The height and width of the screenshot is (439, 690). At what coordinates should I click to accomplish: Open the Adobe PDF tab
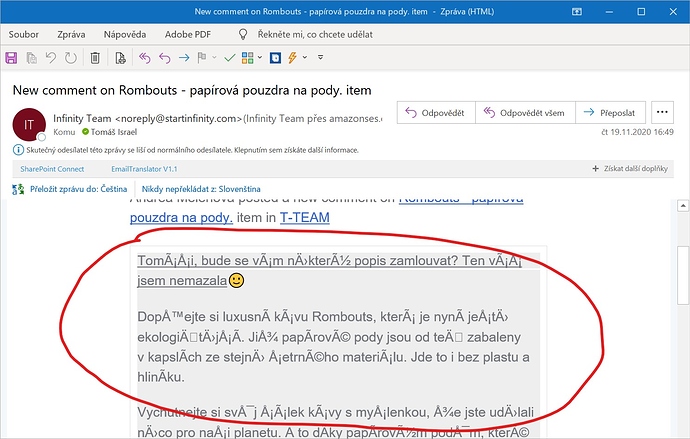click(x=188, y=34)
